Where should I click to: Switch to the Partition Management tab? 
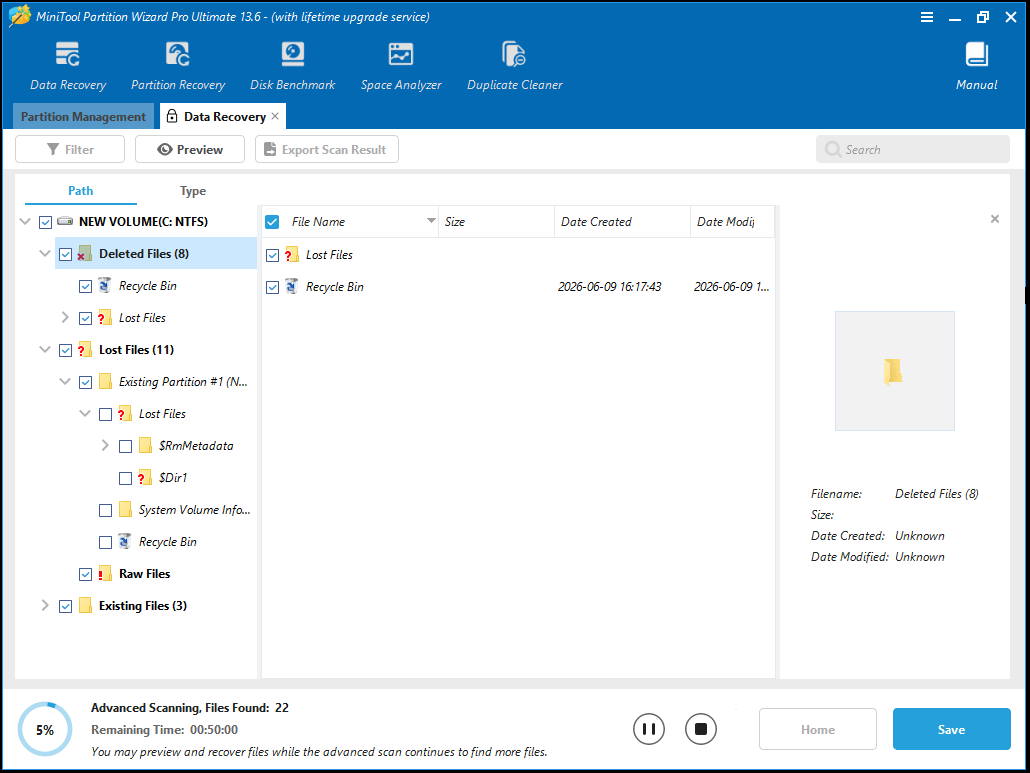pyautogui.click(x=83, y=116)
